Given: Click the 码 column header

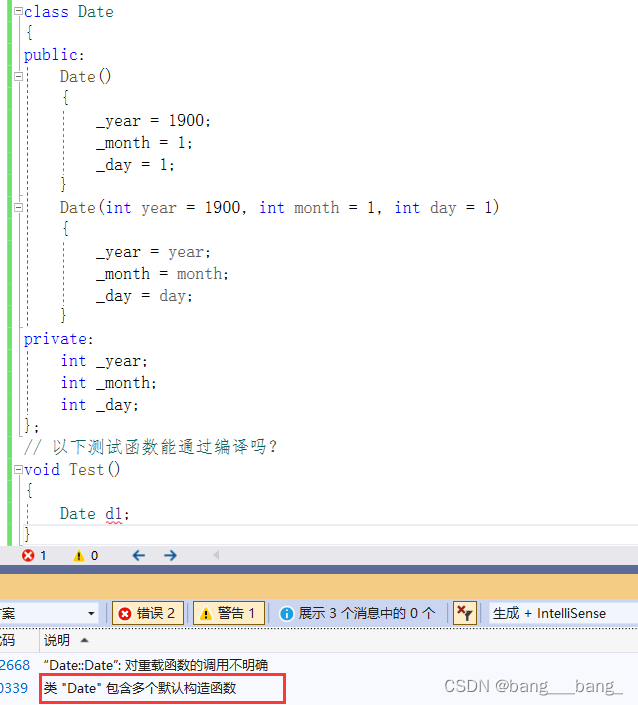Looking at the screenshot, I should click(x=7, y=640).
